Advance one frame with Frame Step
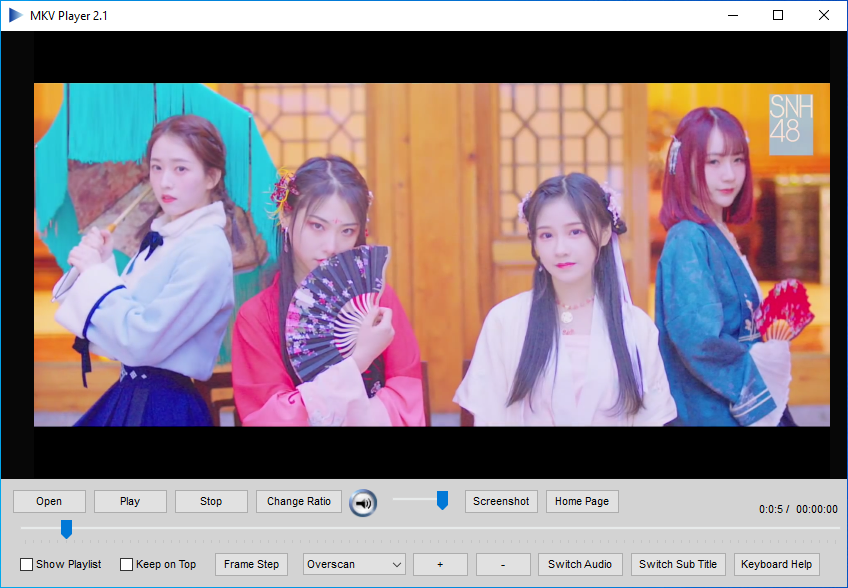This screenshot has width=848, height=588. [252, 565]
